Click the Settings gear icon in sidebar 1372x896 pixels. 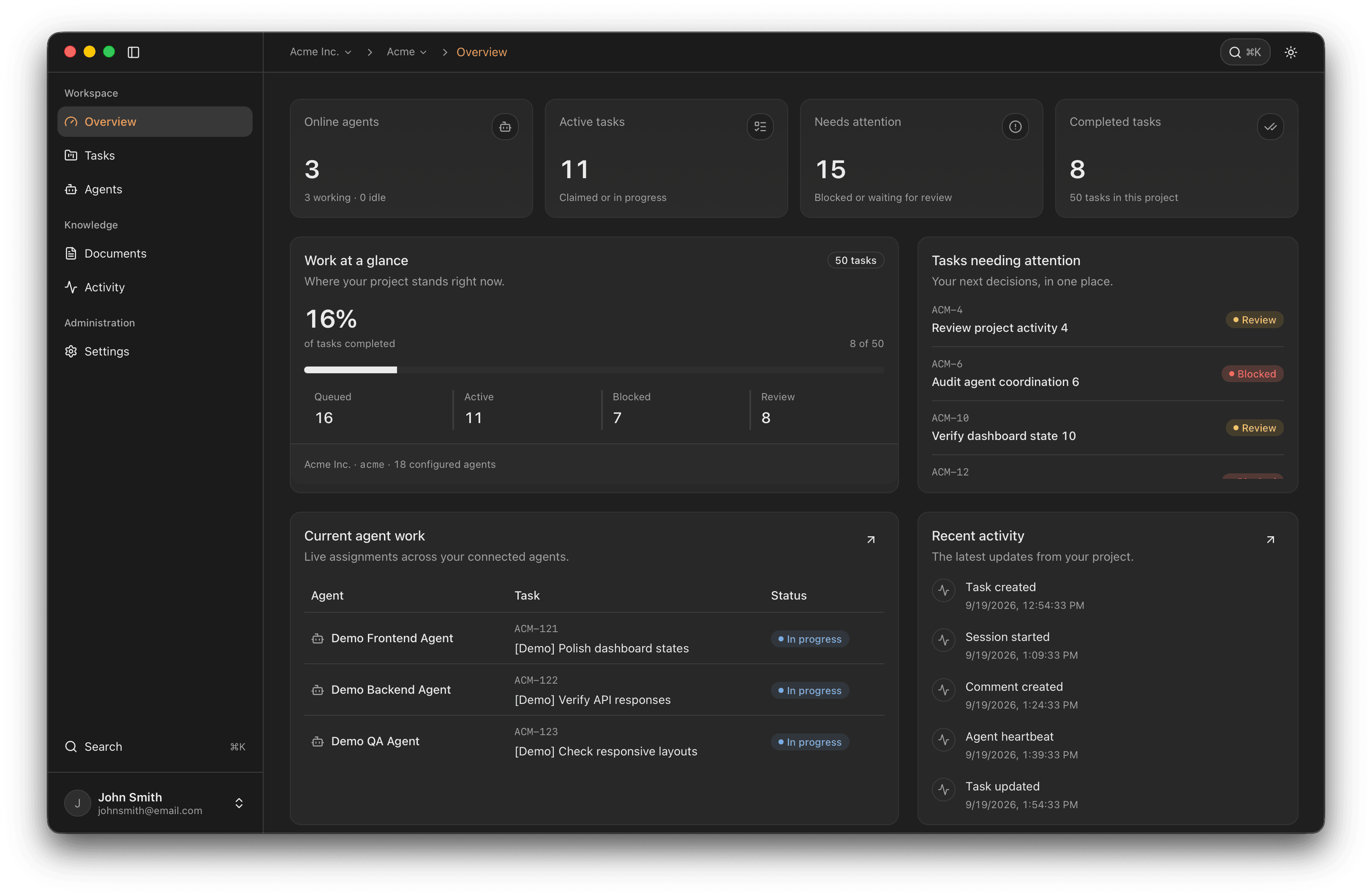(x=71, y=351)
